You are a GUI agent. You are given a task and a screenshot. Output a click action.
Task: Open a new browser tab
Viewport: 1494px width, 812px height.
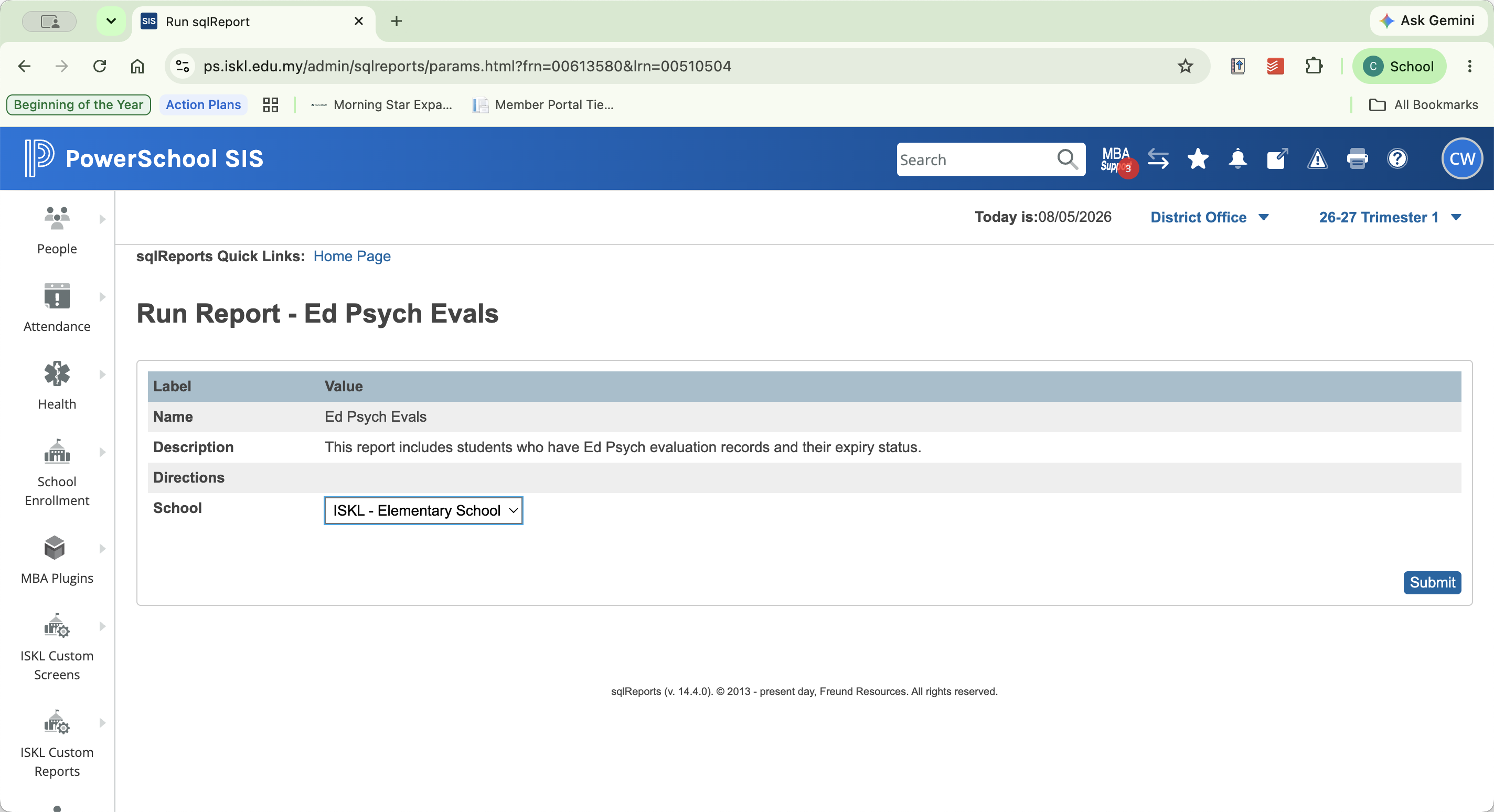point(397,22)
